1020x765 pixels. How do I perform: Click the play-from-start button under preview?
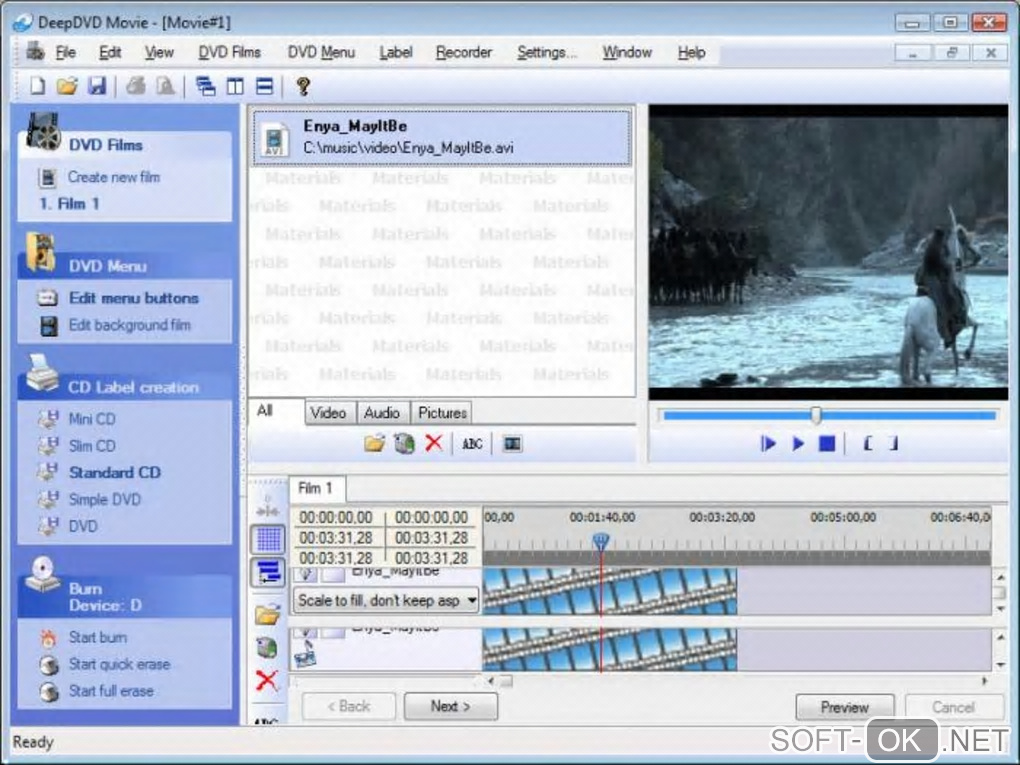tap(768, 444)
